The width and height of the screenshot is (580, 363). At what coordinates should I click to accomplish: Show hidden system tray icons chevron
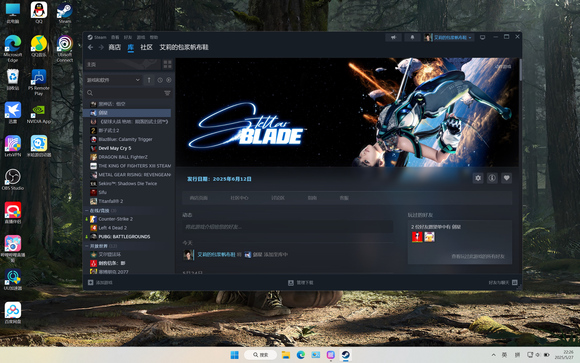point(493,355)
